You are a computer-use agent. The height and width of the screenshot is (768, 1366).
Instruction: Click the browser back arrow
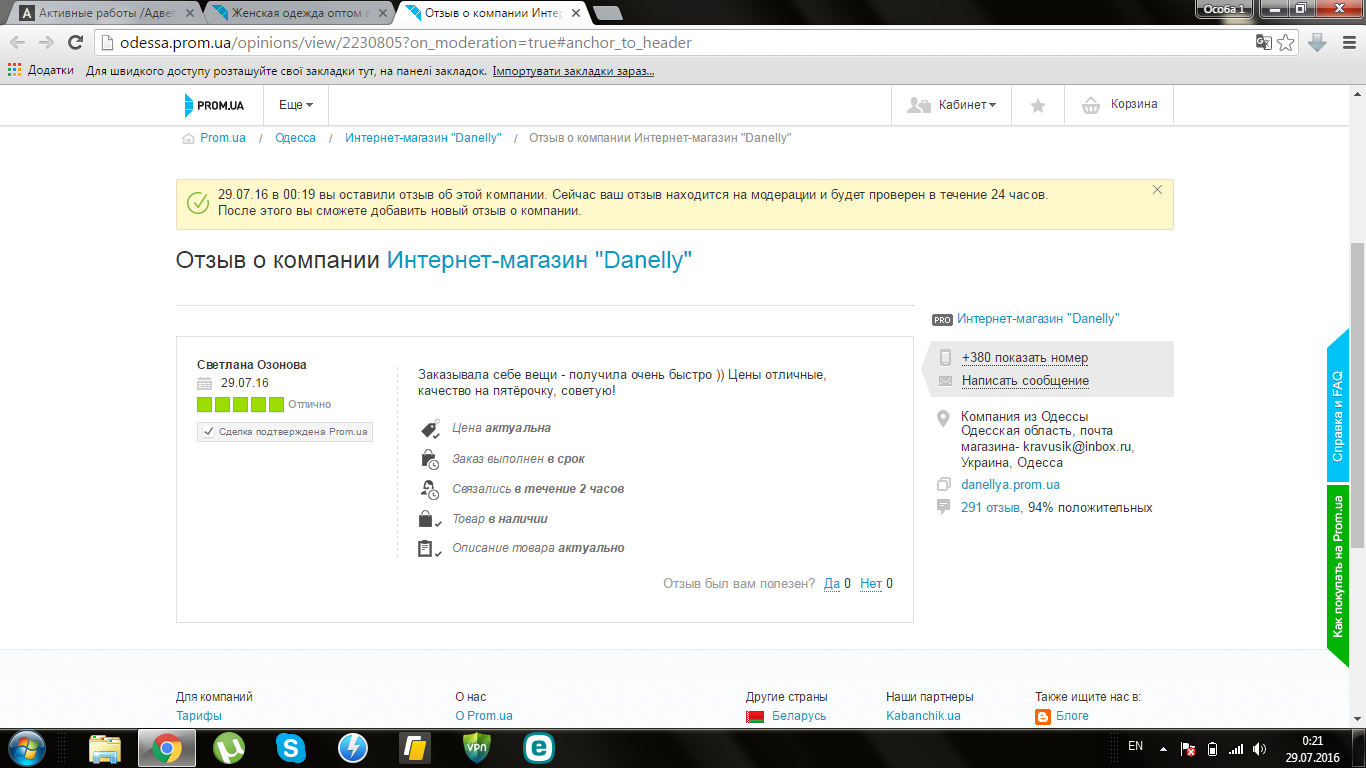[x=17, y=43]
